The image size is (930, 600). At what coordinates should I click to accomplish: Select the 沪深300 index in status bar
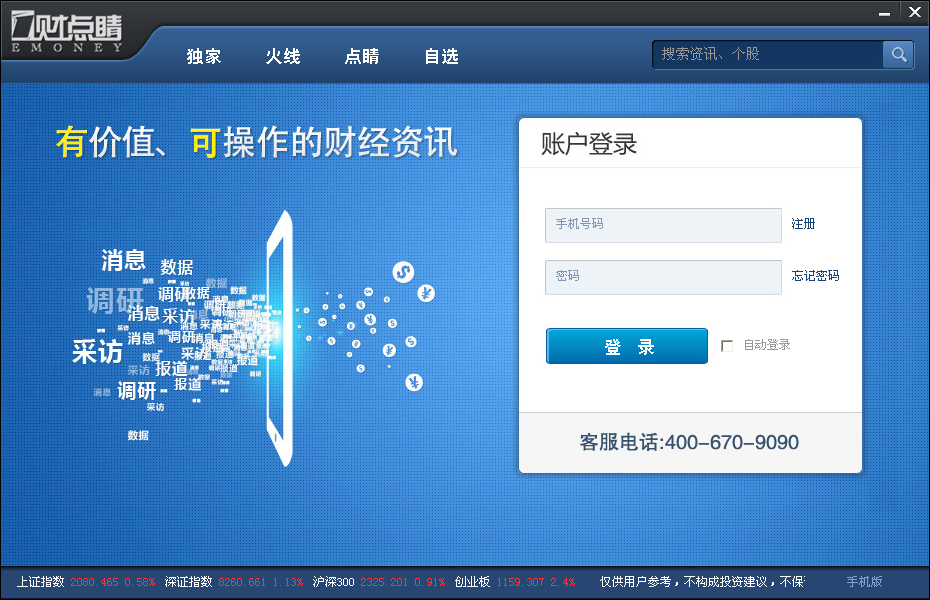click(x=331, y=582)
